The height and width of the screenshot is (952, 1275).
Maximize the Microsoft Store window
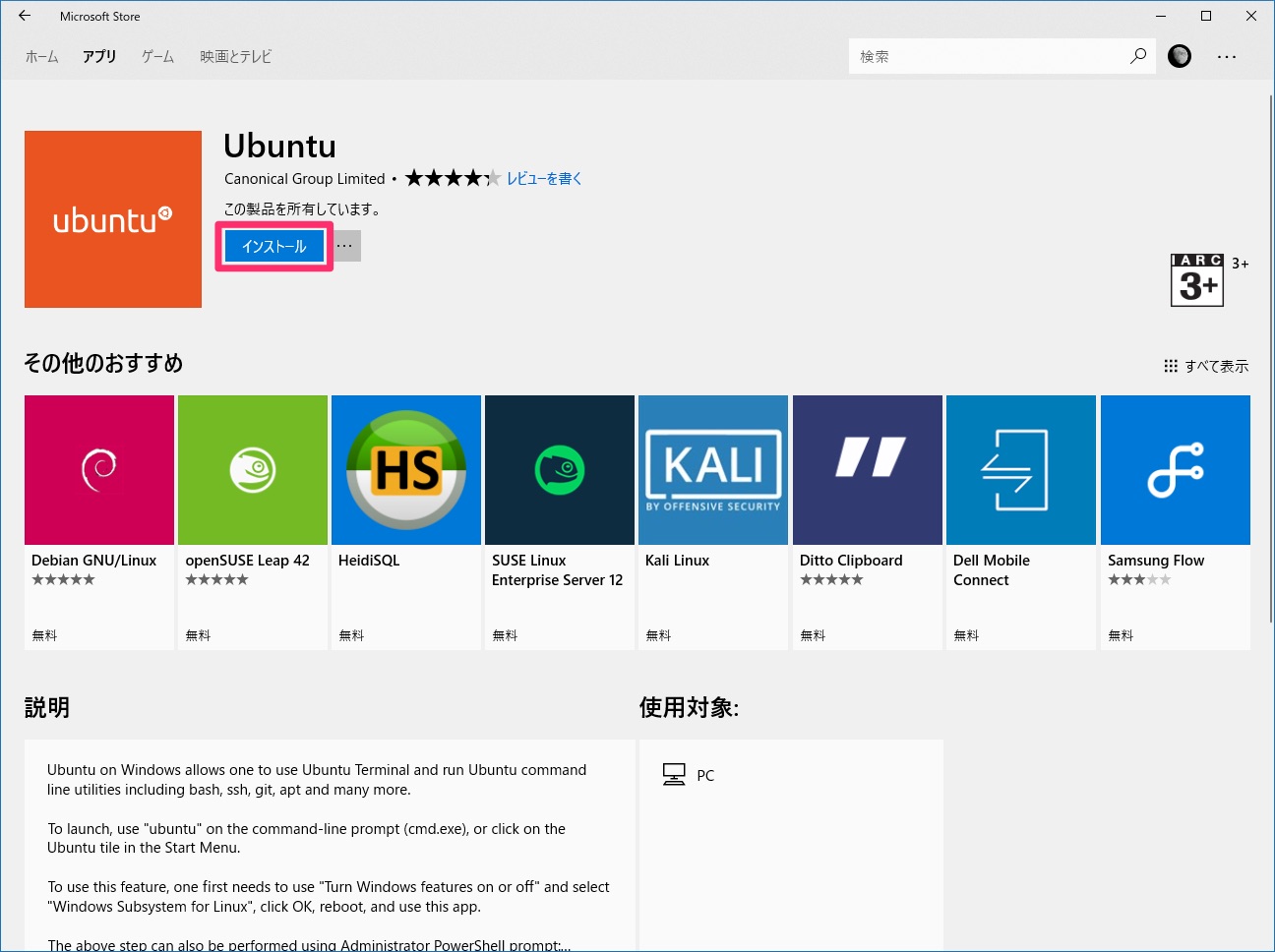coord(1206,16)
